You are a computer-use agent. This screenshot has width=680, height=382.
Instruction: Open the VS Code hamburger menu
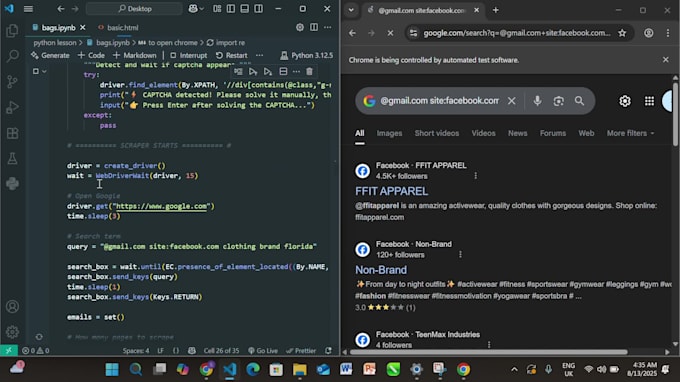pos(28,9)
